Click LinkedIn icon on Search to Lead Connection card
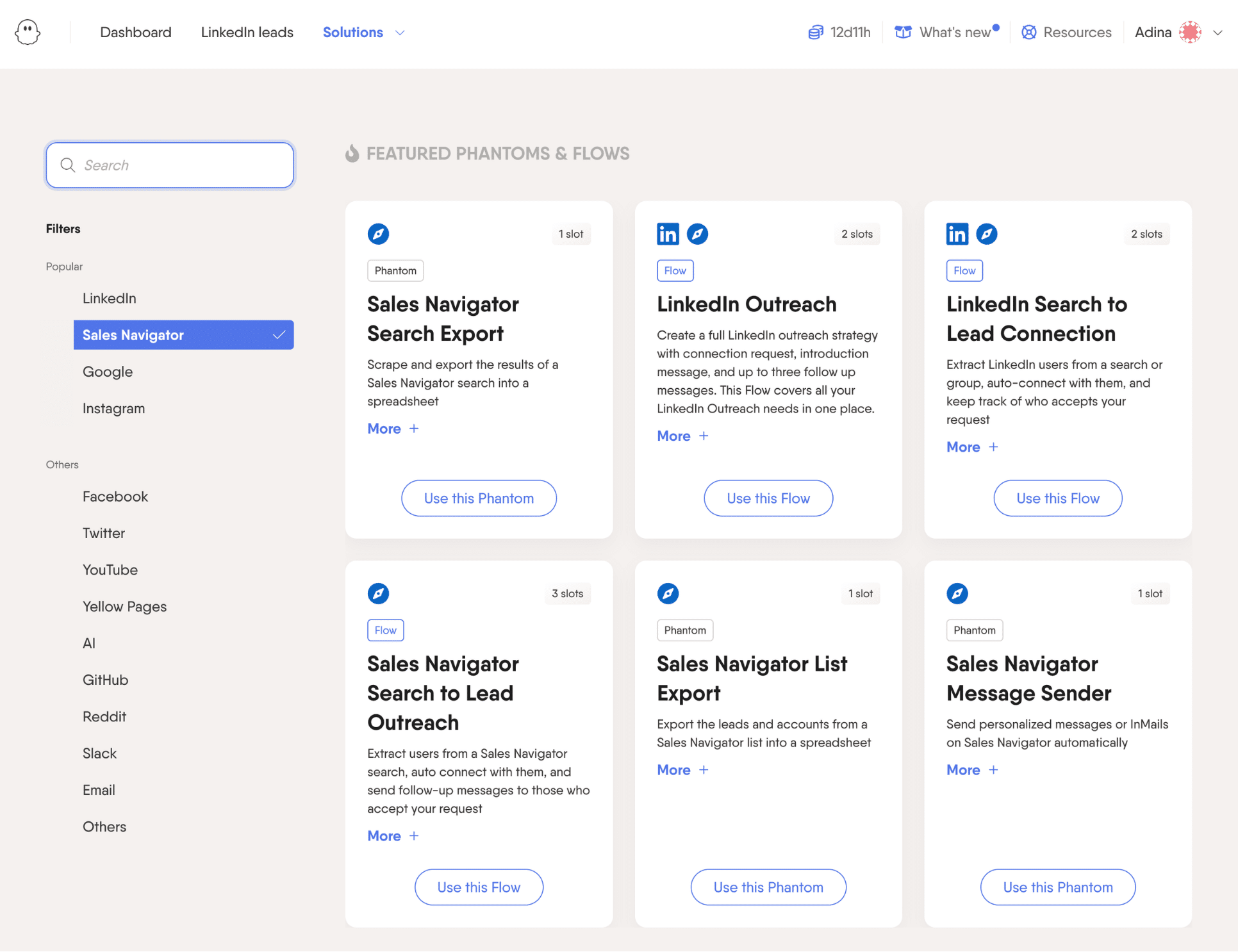 point(957,234)
